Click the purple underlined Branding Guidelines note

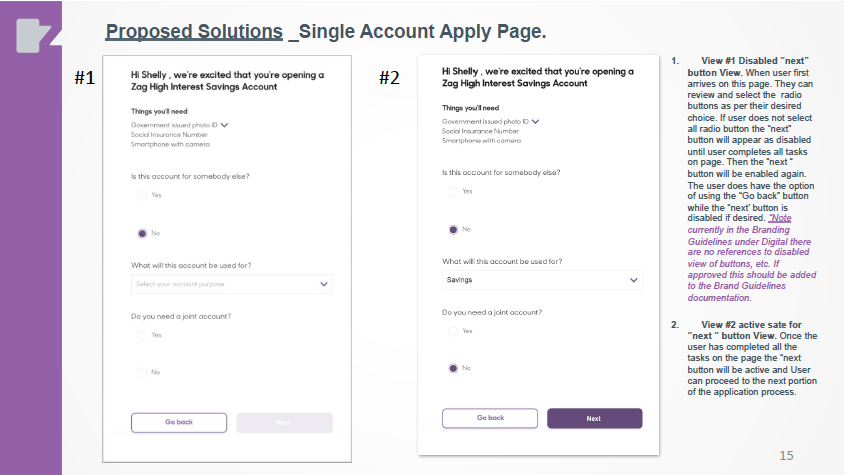pos(739,257)
